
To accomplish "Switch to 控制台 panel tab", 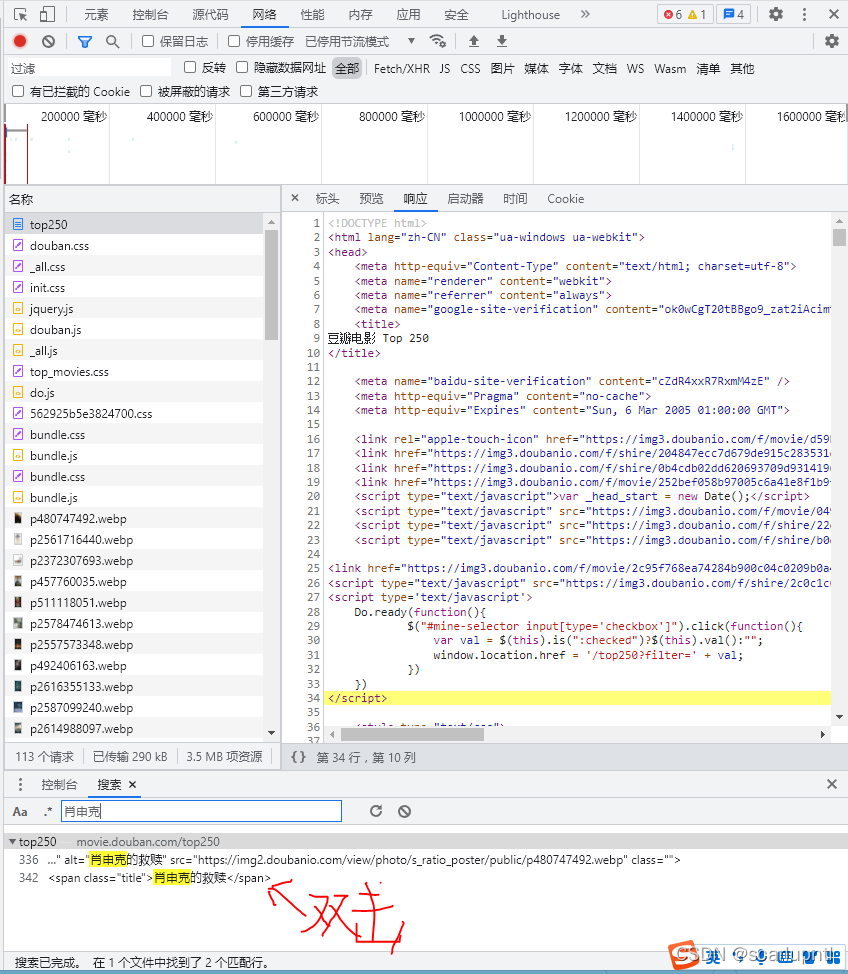I will [150, 14].
